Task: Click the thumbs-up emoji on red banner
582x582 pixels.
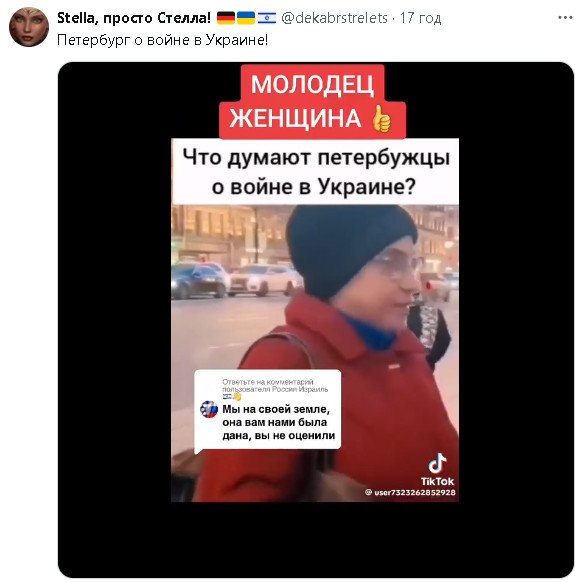Action: pyautogui.click(x=382, y=119)
